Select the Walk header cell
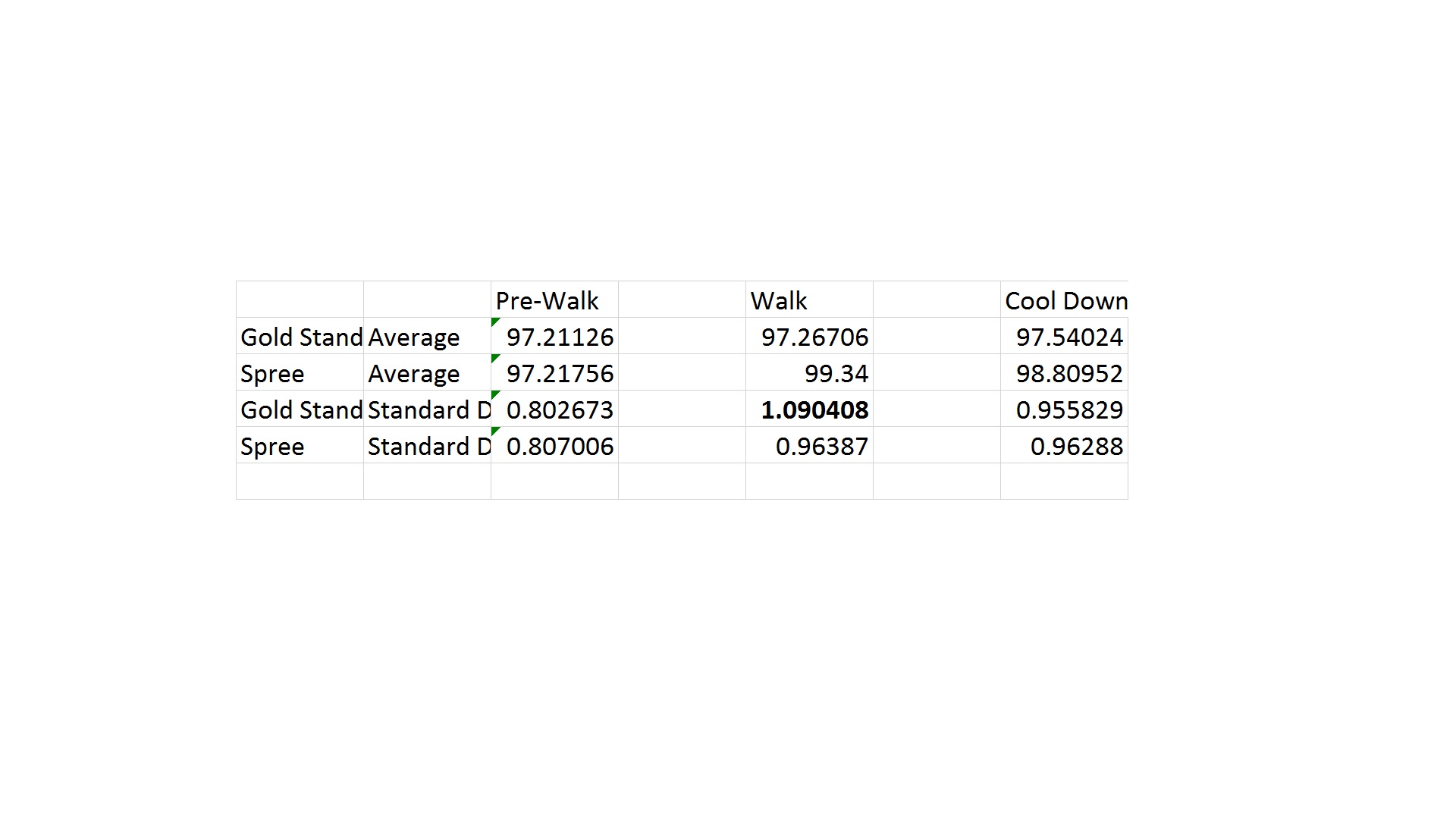This screenshot has height=819, width=1456. pyautogui.click(x=808, y=300)
